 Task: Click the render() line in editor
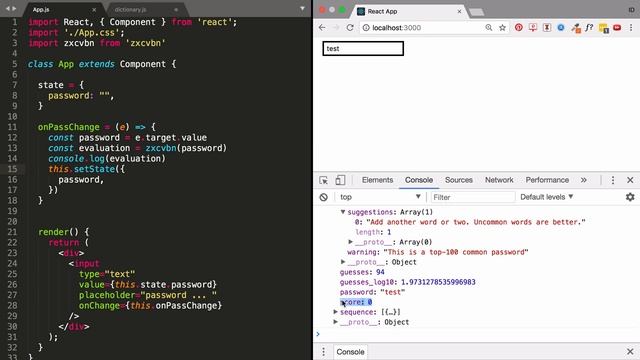click(63, 232)
